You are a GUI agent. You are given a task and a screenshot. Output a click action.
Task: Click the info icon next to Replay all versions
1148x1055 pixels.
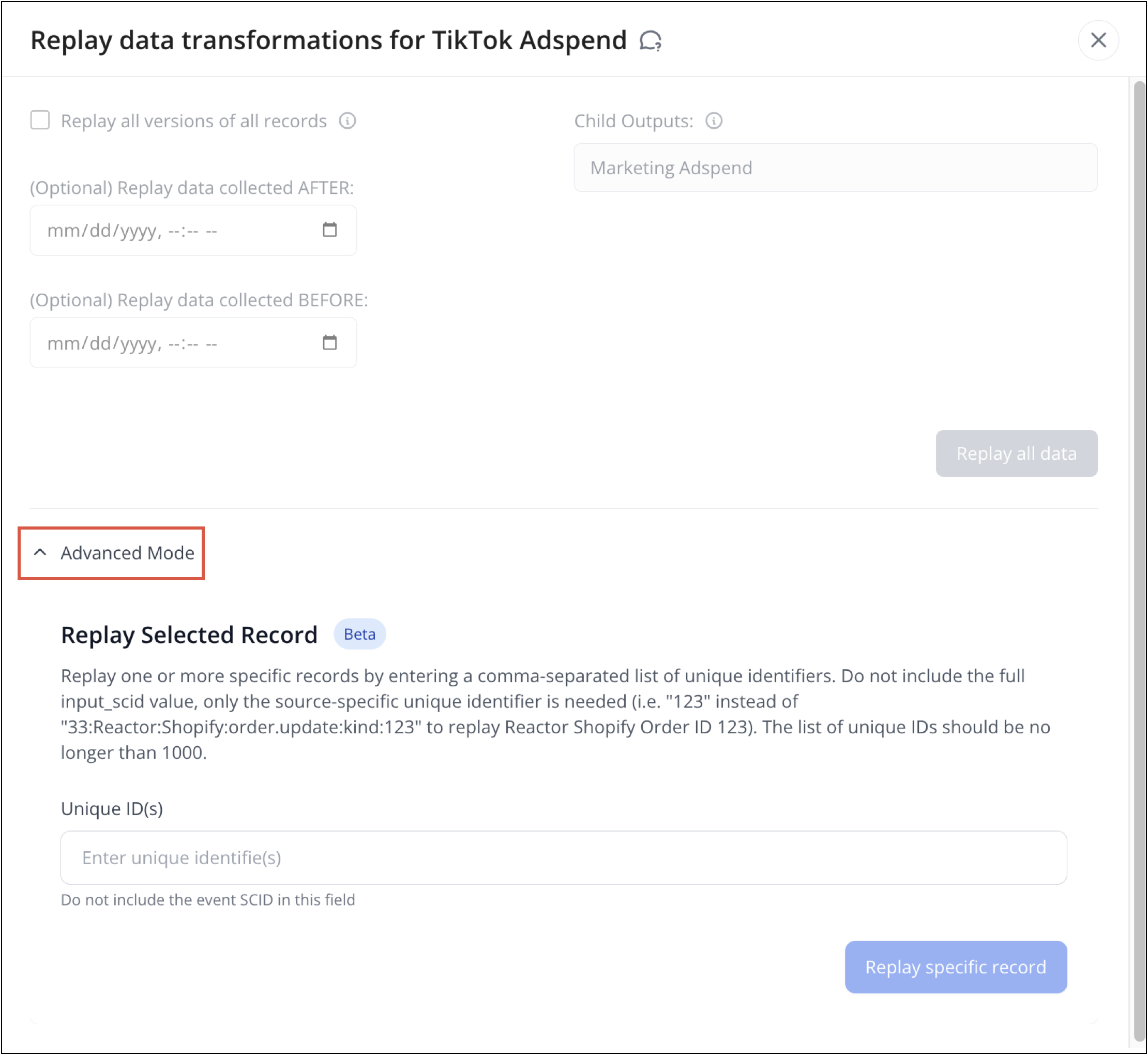point(349,120)
